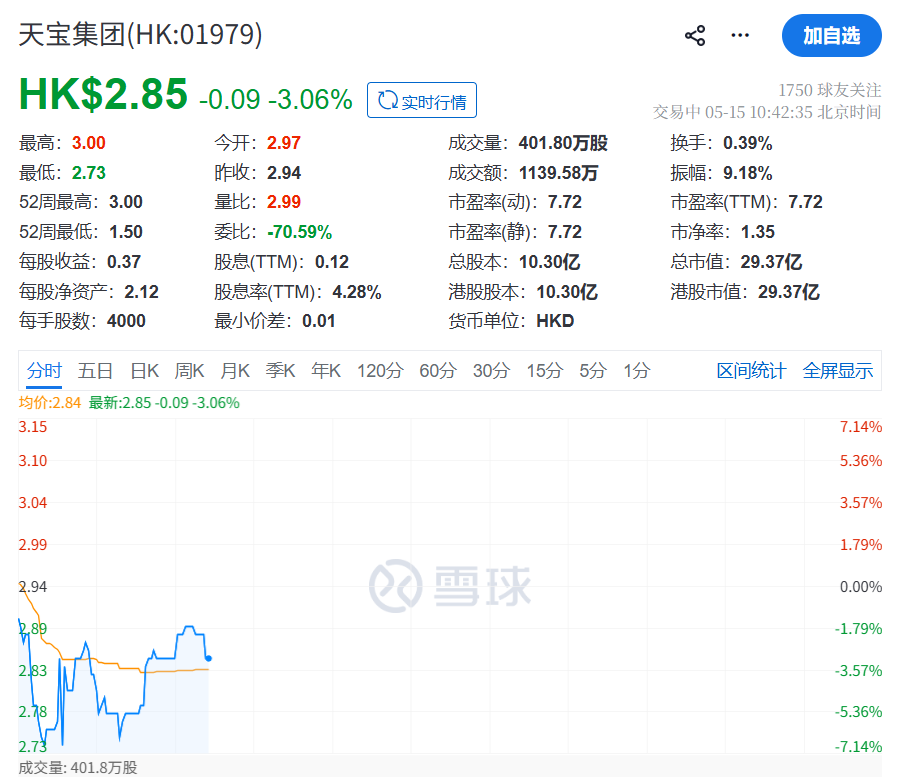Select the 分时 chart tab
Viewport: 897px width, 777px height.
[44, 371]
